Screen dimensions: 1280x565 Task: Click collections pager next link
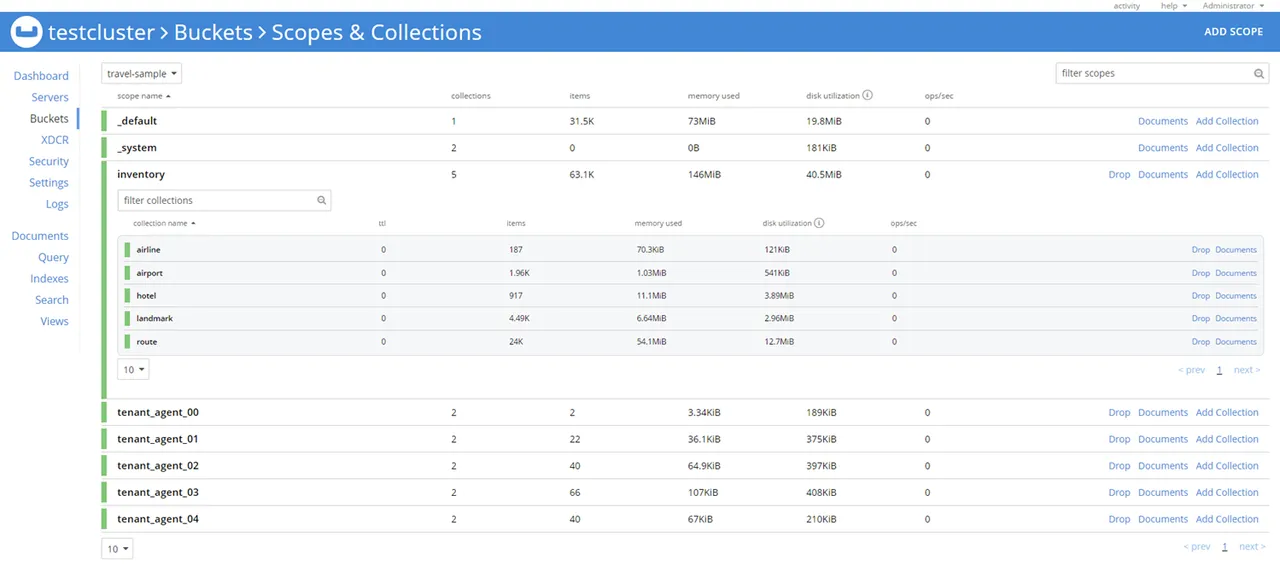click(1247, 370)
